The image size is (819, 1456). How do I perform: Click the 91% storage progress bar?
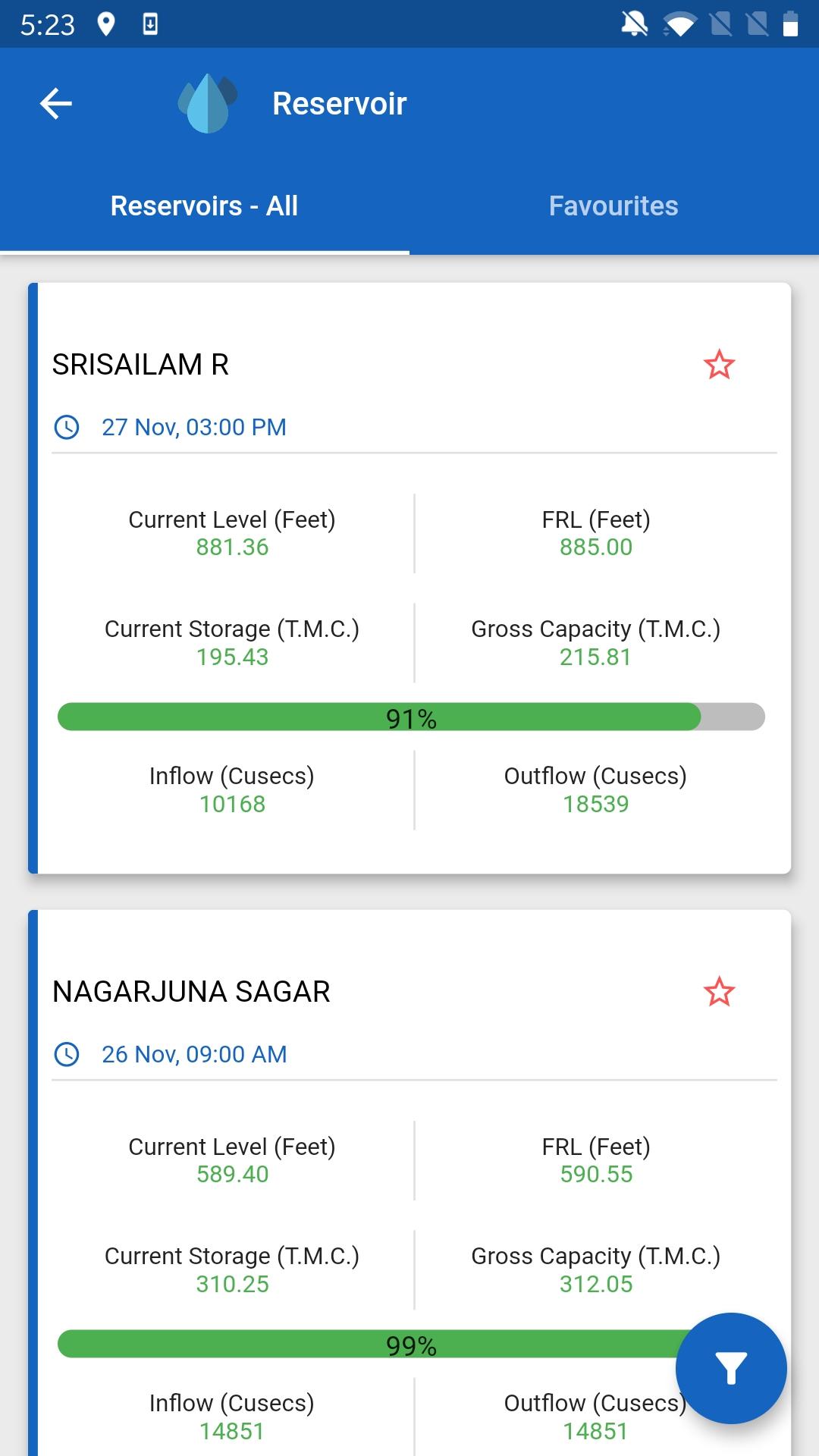tap(411, 717)
